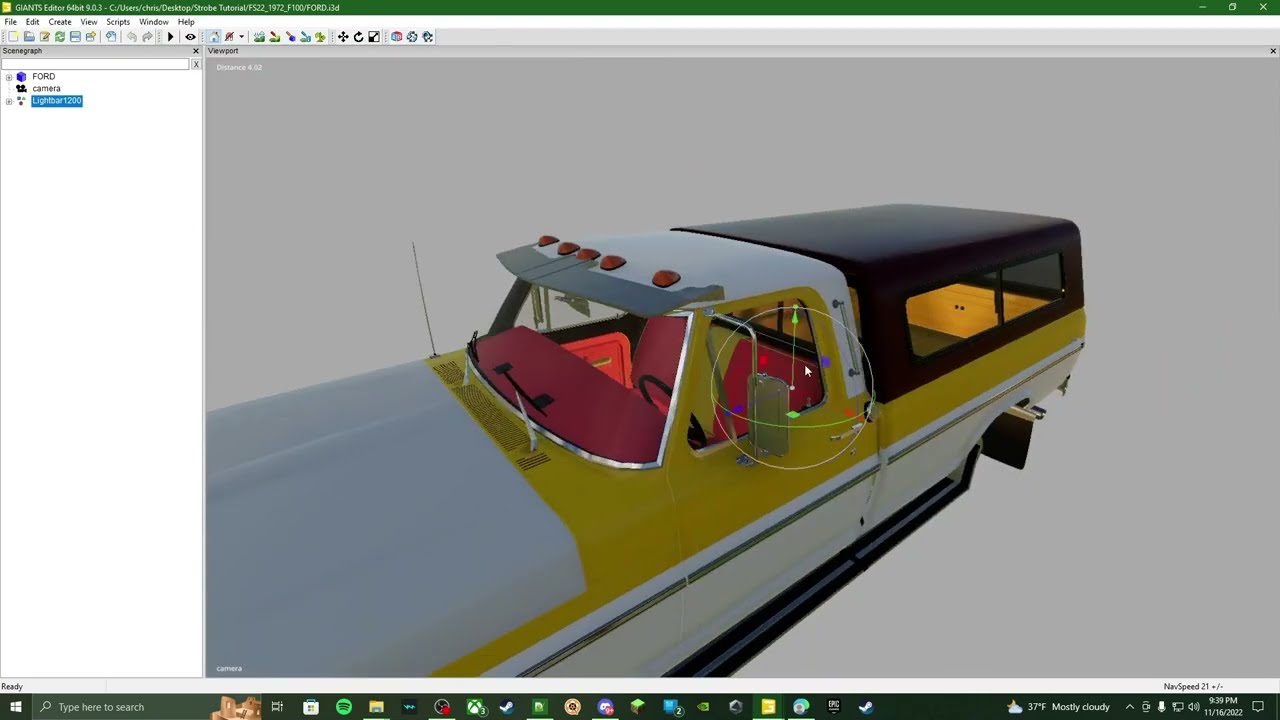Click the Redo arrow in toolbar
Viewport: 1280px width, 720px height.
pos(147,37)
